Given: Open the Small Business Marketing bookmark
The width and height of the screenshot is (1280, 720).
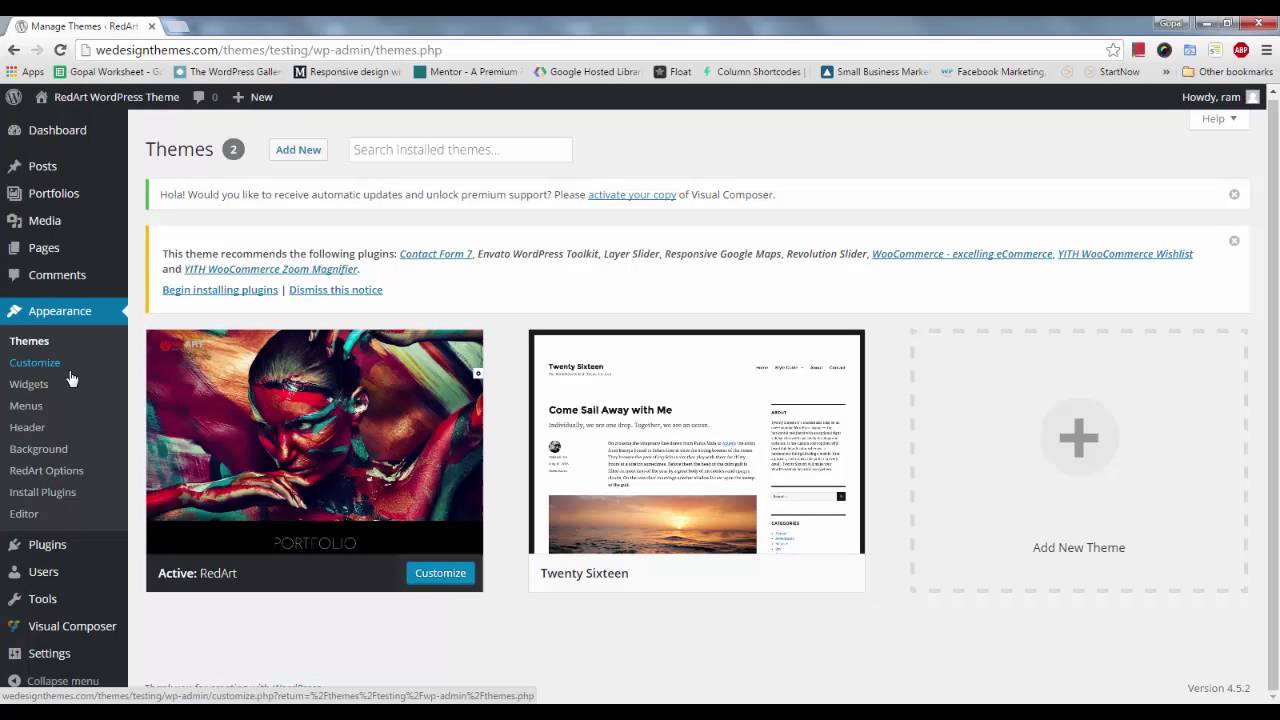Looking at the screenshot, I should click(x=875, y=72).
